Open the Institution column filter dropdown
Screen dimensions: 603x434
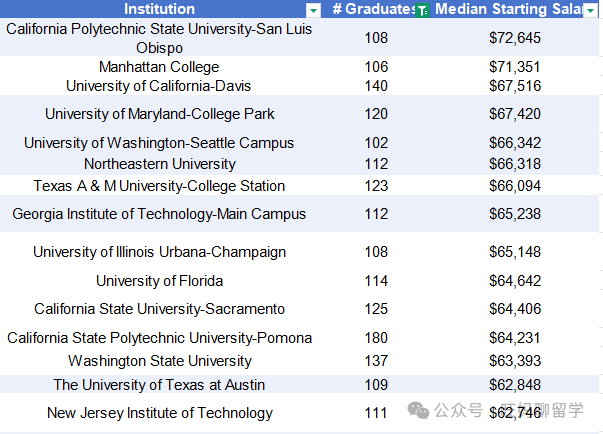click(x=313, y=10)
